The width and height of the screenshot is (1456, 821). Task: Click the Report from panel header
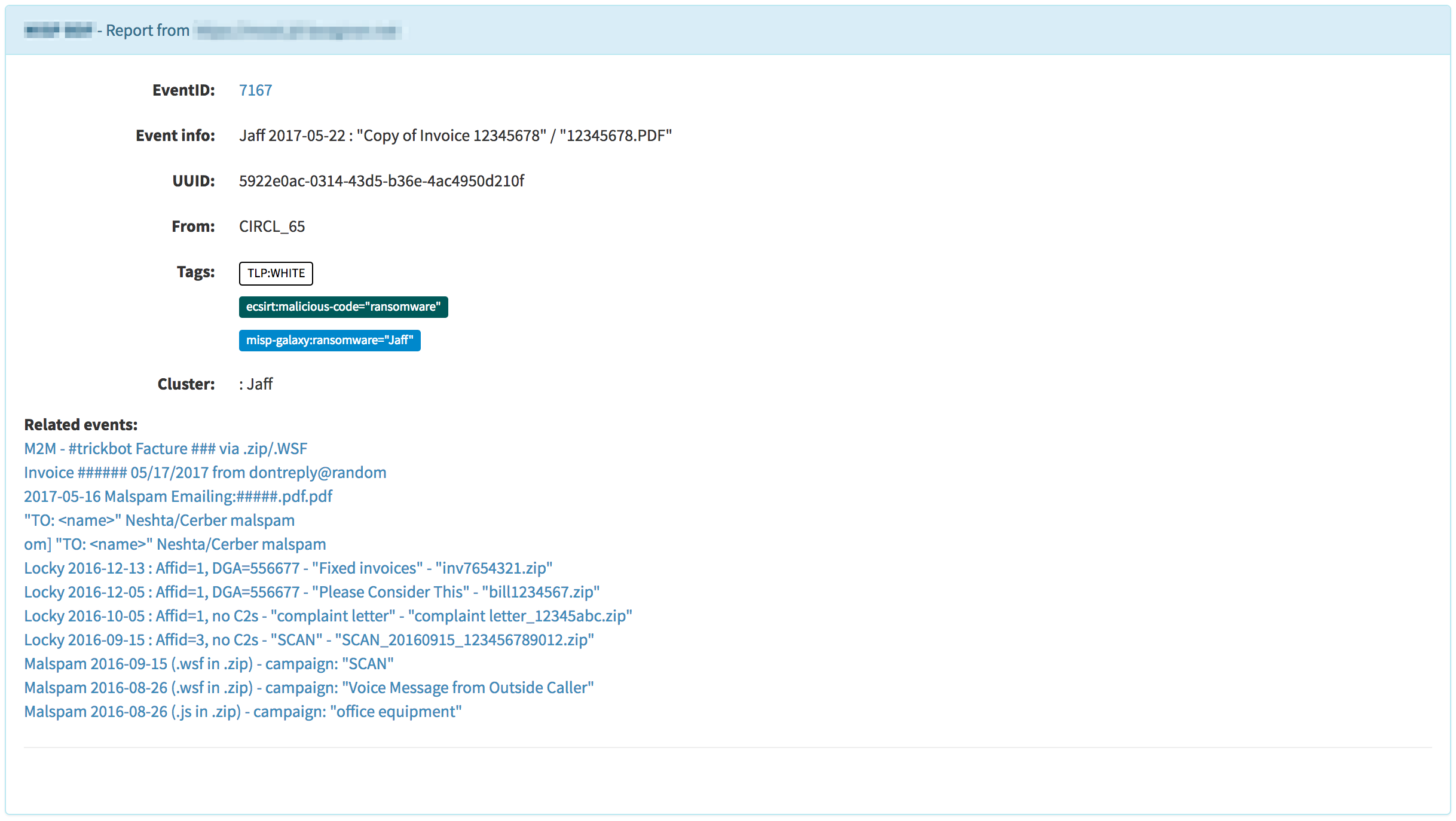(148, 30)
